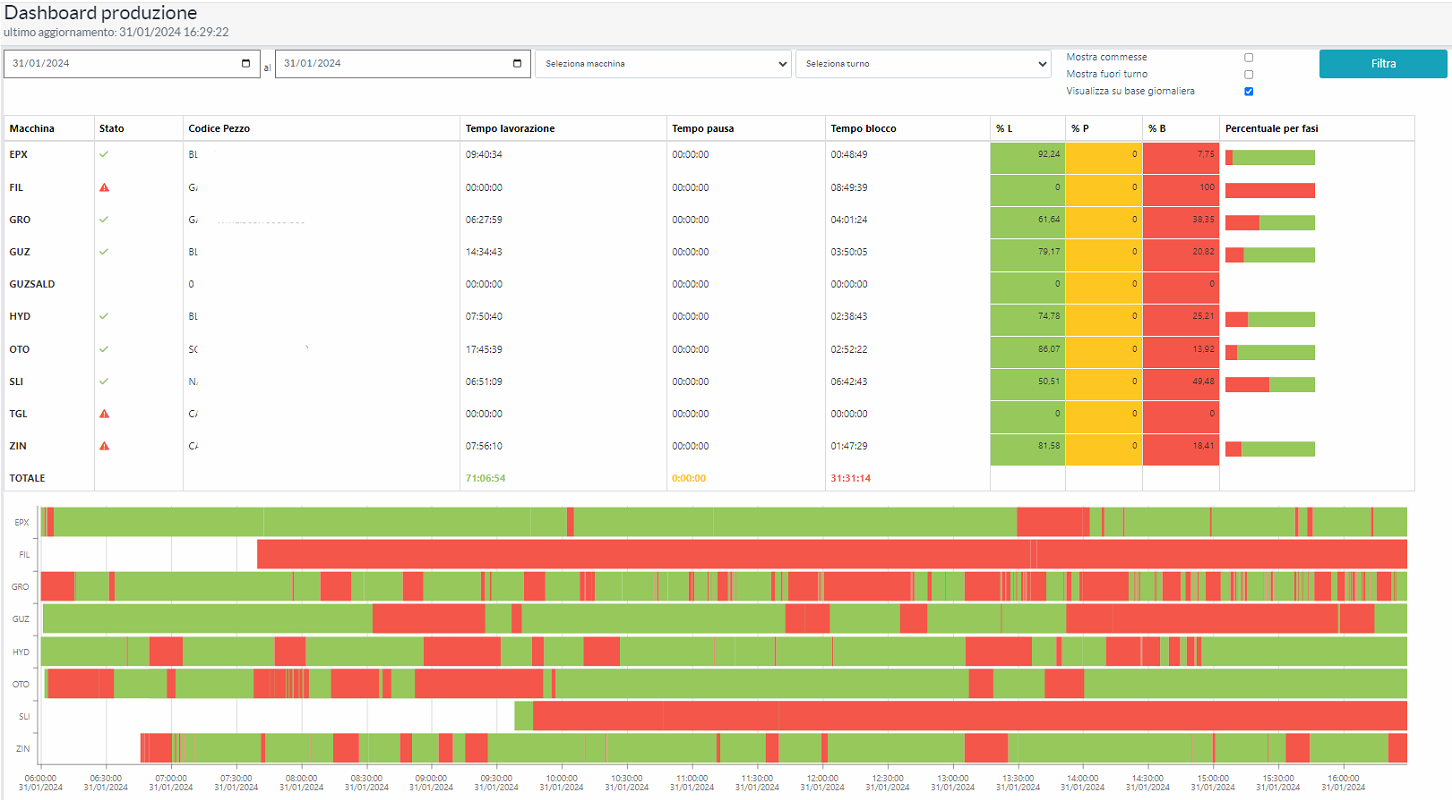Image resolution: width=1452 pixels, height=800 pixels.
Task: Uncheck Visualizza su base giornaliera checkbox
Action: (x=1248, y=91)
